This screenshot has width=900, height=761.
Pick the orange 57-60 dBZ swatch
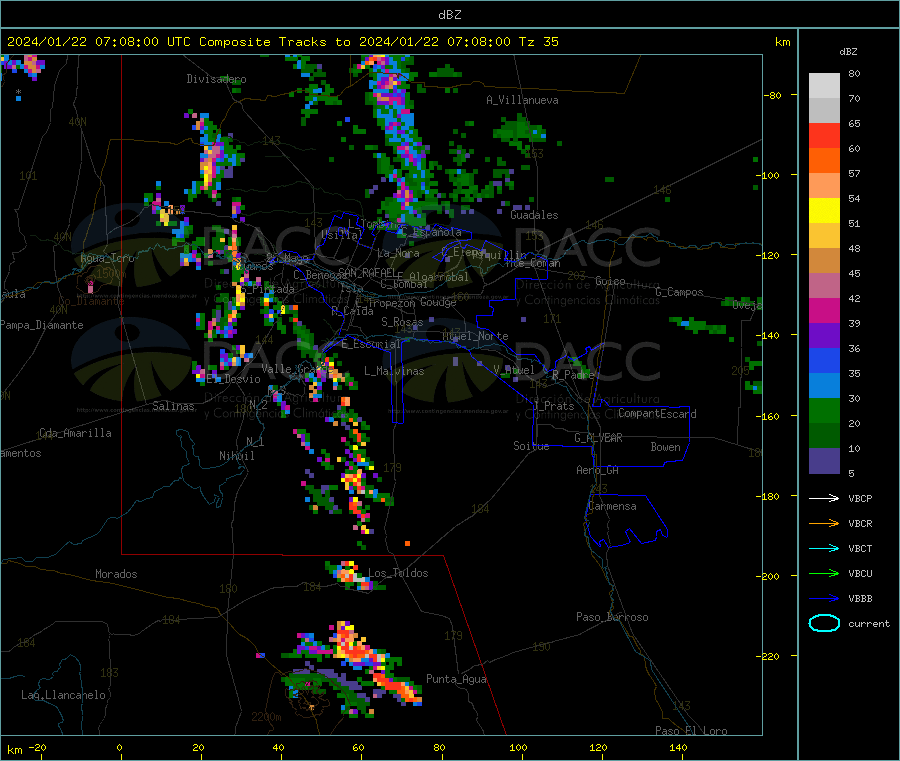click(824, 161)
